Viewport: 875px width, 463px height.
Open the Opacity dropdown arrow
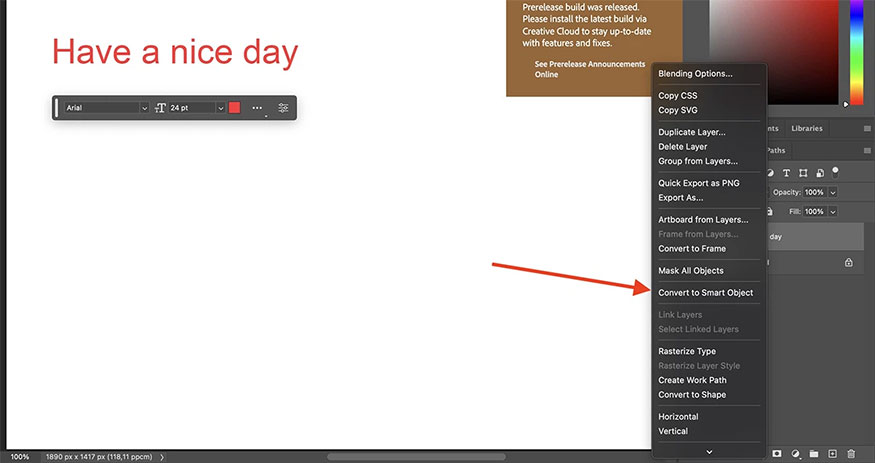pyautogui.click(x=833, y=192)
